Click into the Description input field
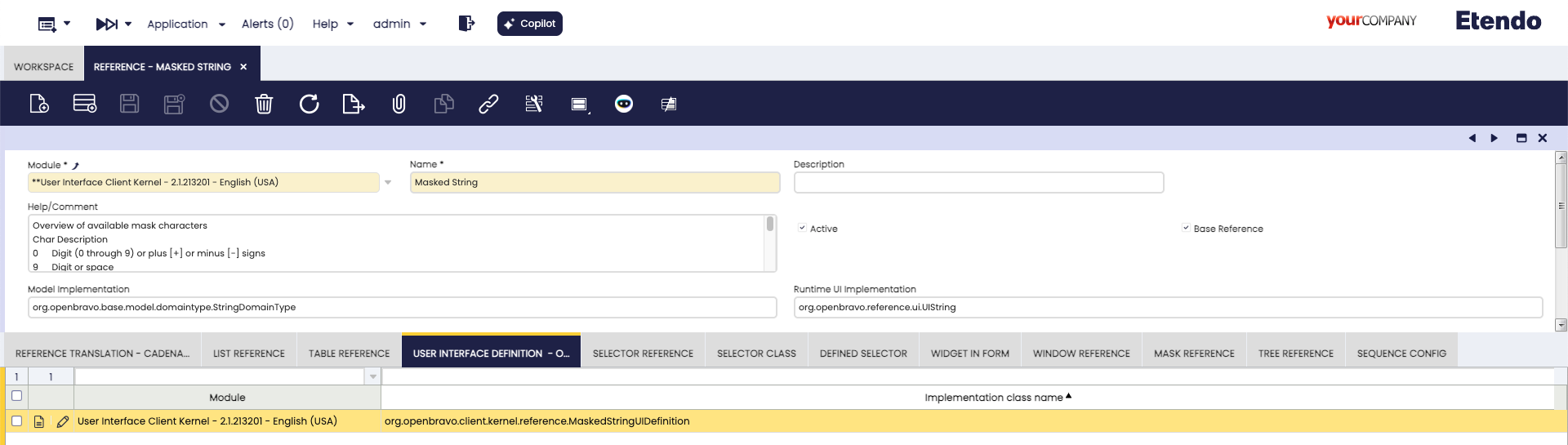This screenshot has height=445, width=1568. tap(978, 183)
